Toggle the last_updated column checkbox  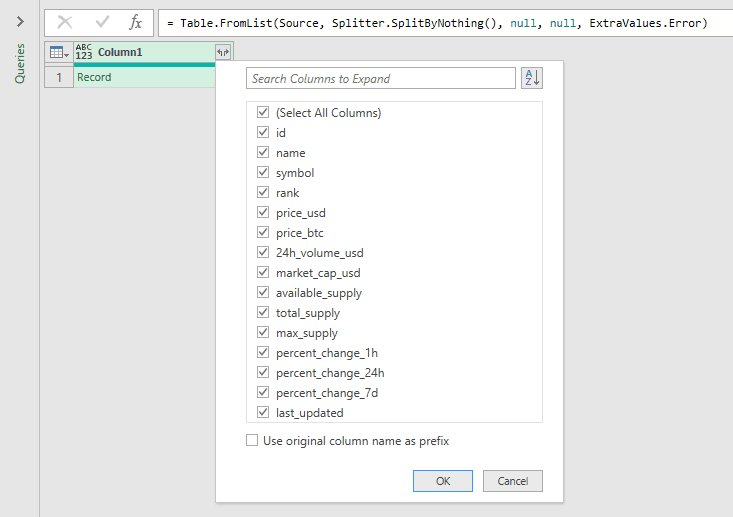pyautogui.click(x=262, y=413)
